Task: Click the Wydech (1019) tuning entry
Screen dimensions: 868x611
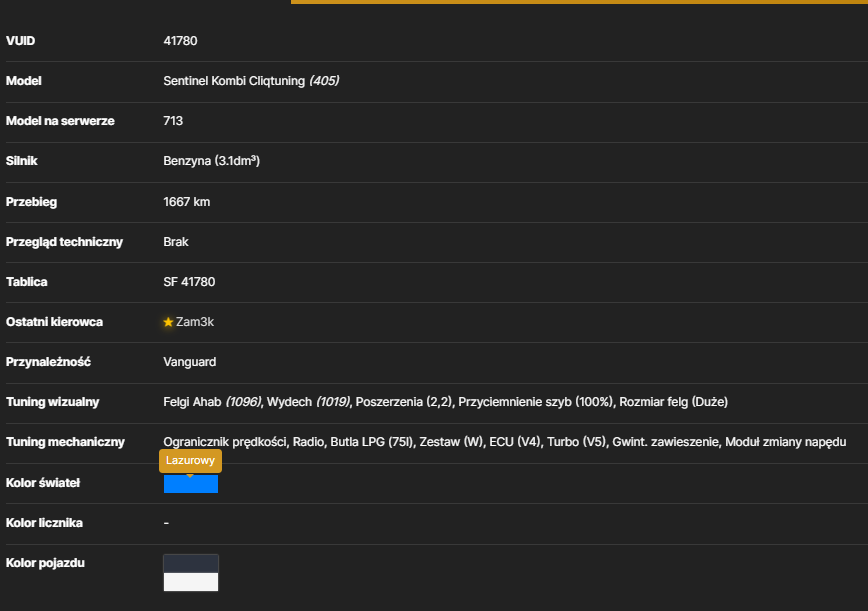Action: 309,402
